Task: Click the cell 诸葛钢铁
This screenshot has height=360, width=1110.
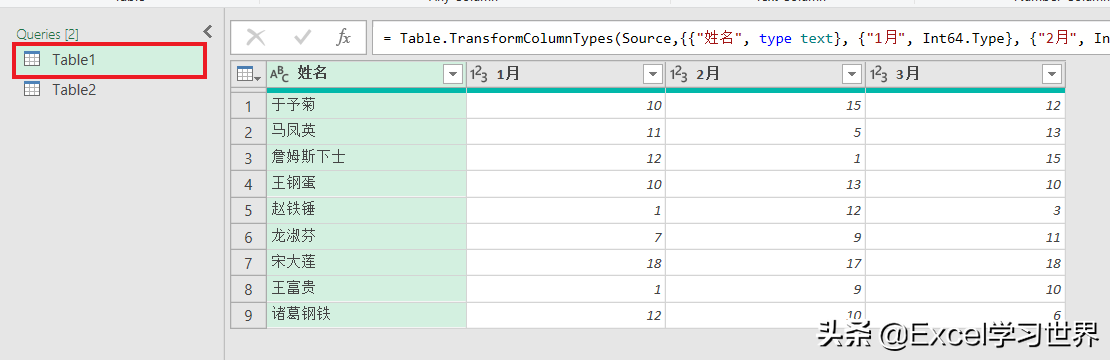Action: [366, 315]
